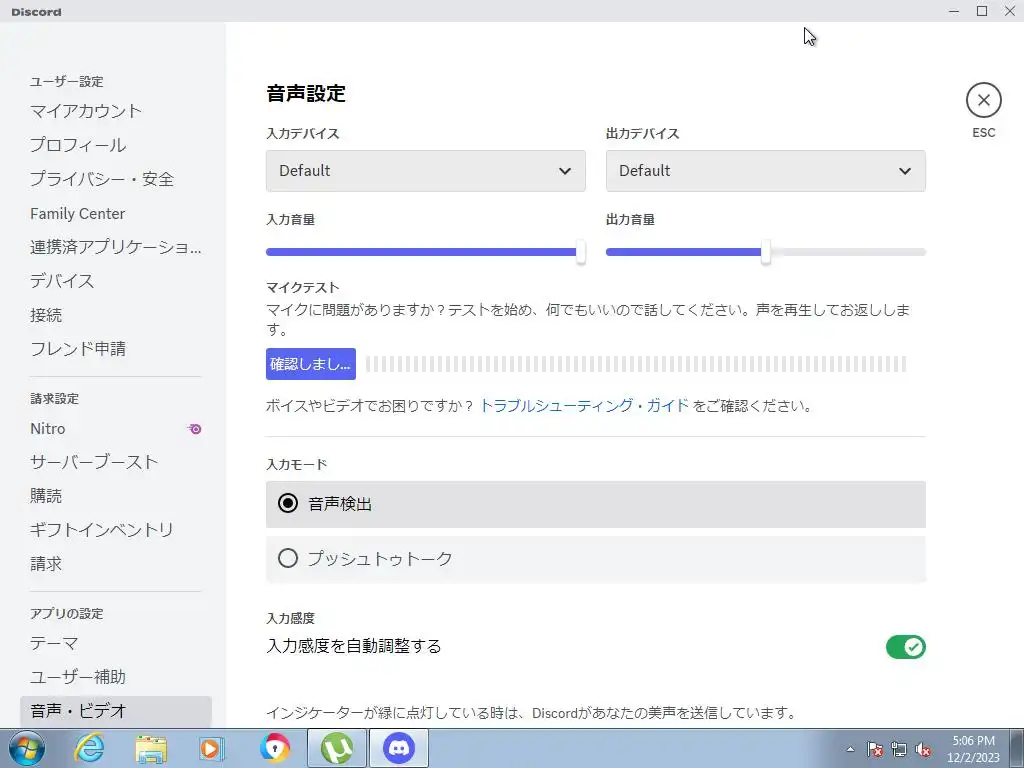Click the 入力モード label

296,464
